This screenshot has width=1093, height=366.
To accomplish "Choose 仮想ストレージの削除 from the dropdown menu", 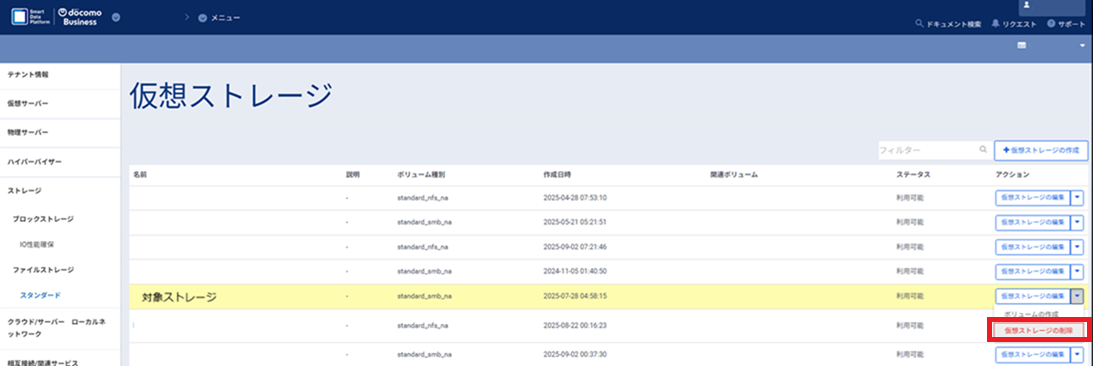I will coord(1038,330).
